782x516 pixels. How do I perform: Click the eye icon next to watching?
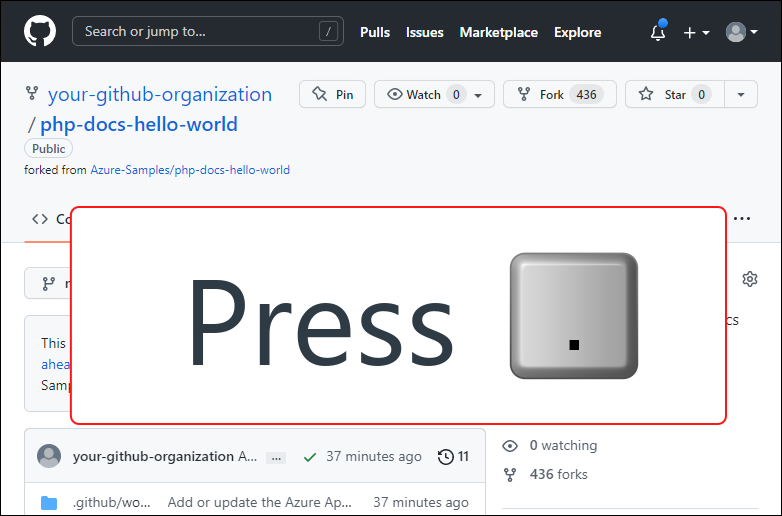coord(510,446)
